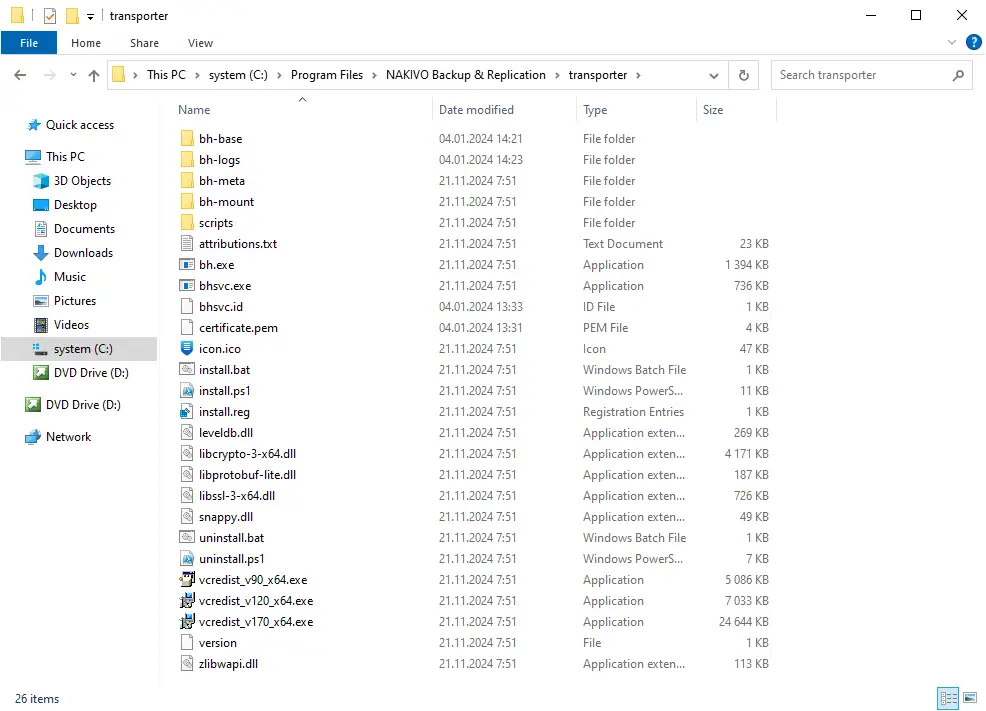The width and height of the screenshot is (986, 711).
Task: Expand chevron after Program Files breadcrumb
Action: [374, 75]
